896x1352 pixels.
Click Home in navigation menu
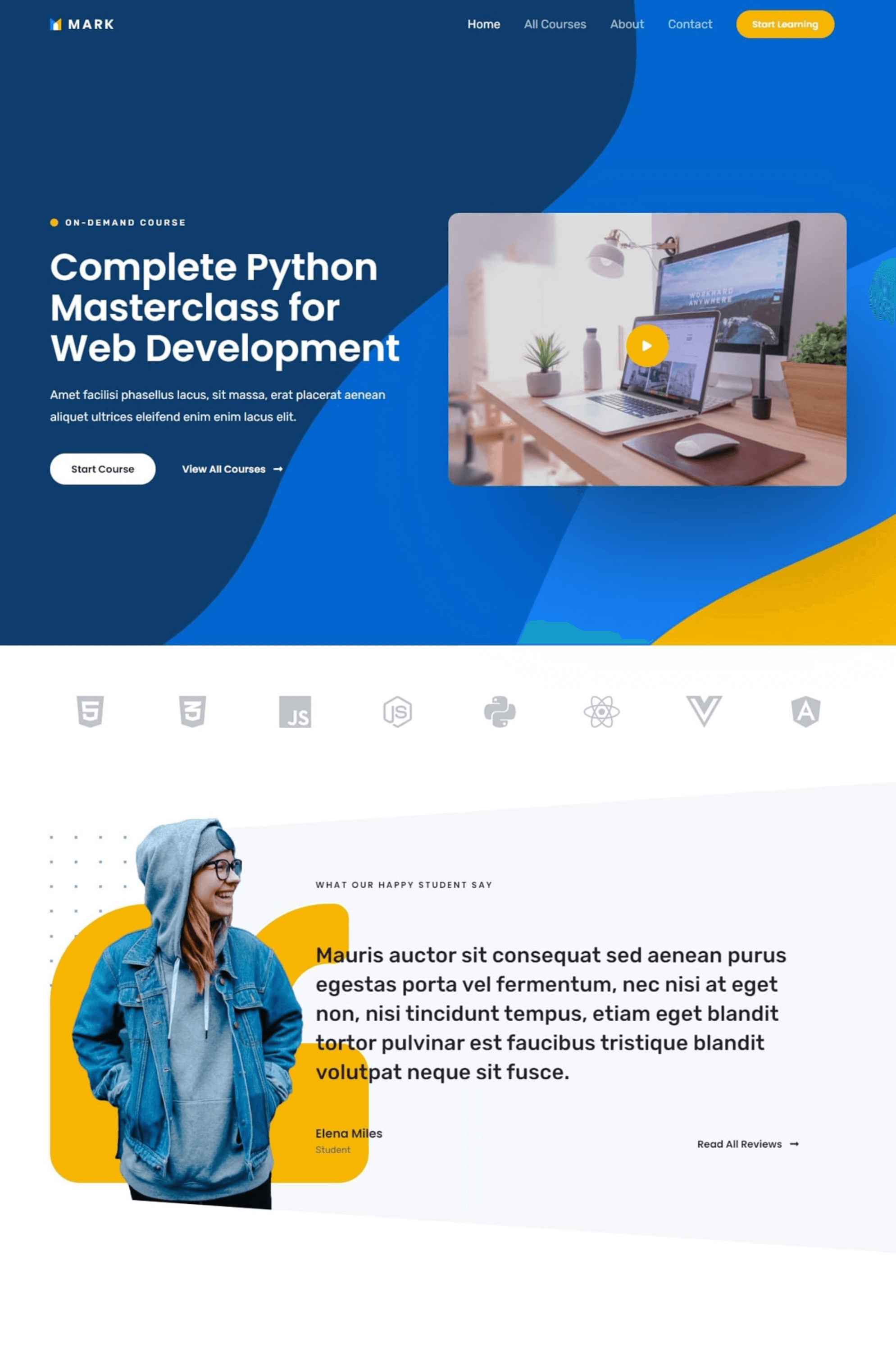pos(484,24)
